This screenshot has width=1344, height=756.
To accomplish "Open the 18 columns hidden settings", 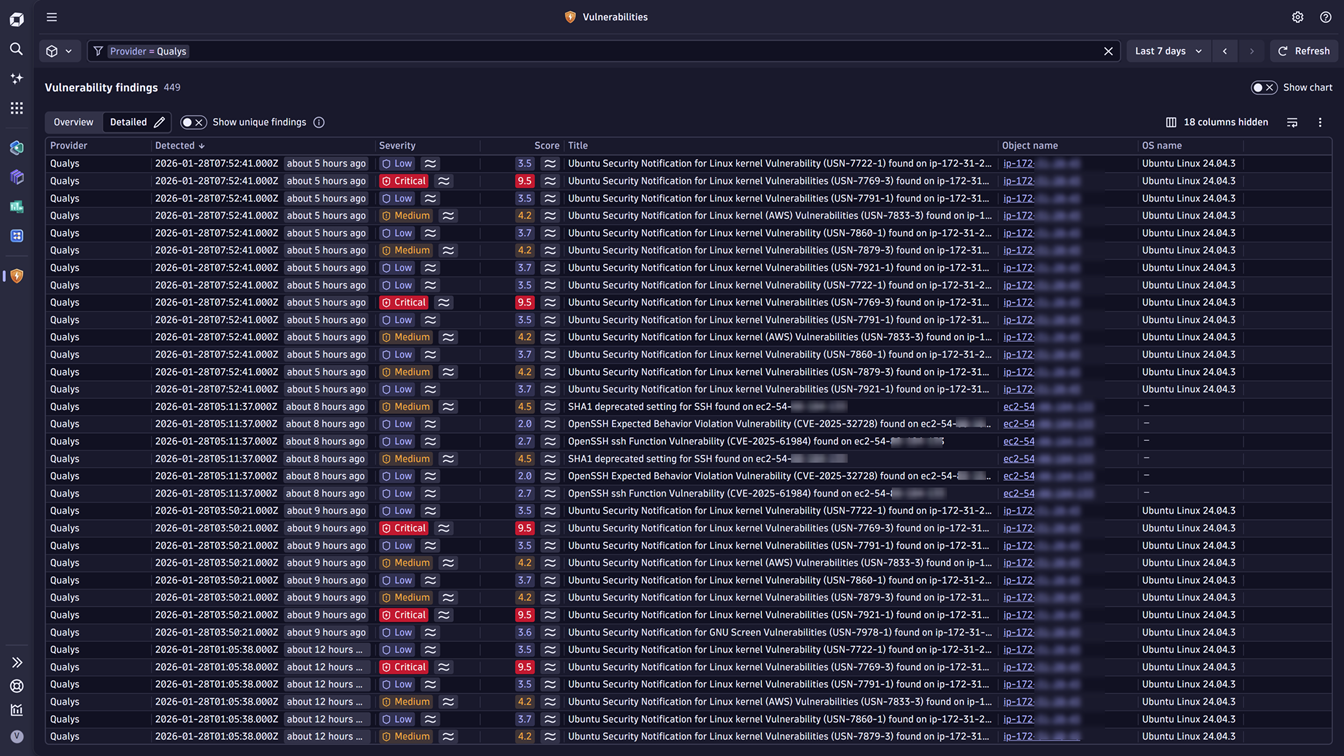I will point(1216,122).
